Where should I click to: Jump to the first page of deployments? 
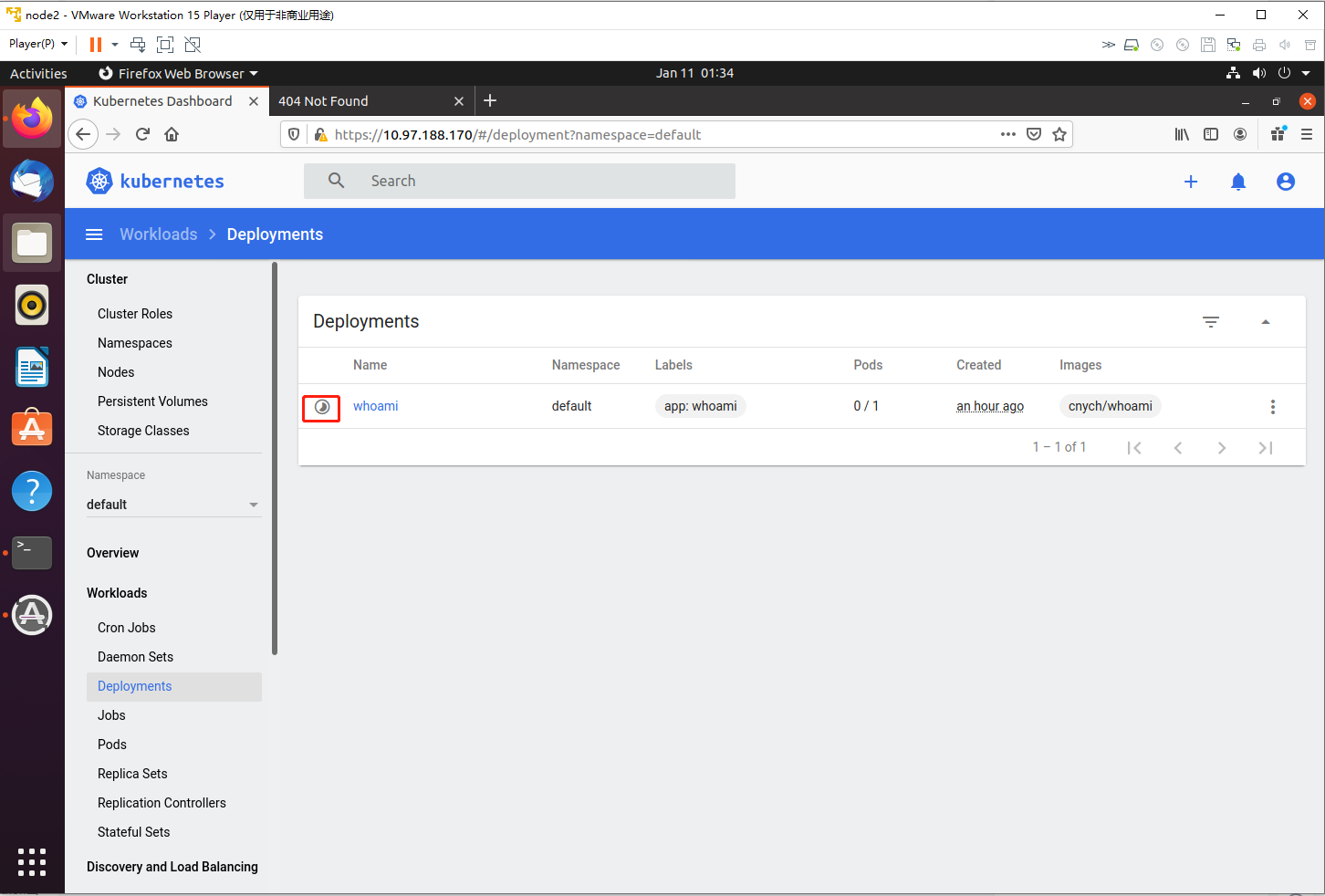point(1134,448)
